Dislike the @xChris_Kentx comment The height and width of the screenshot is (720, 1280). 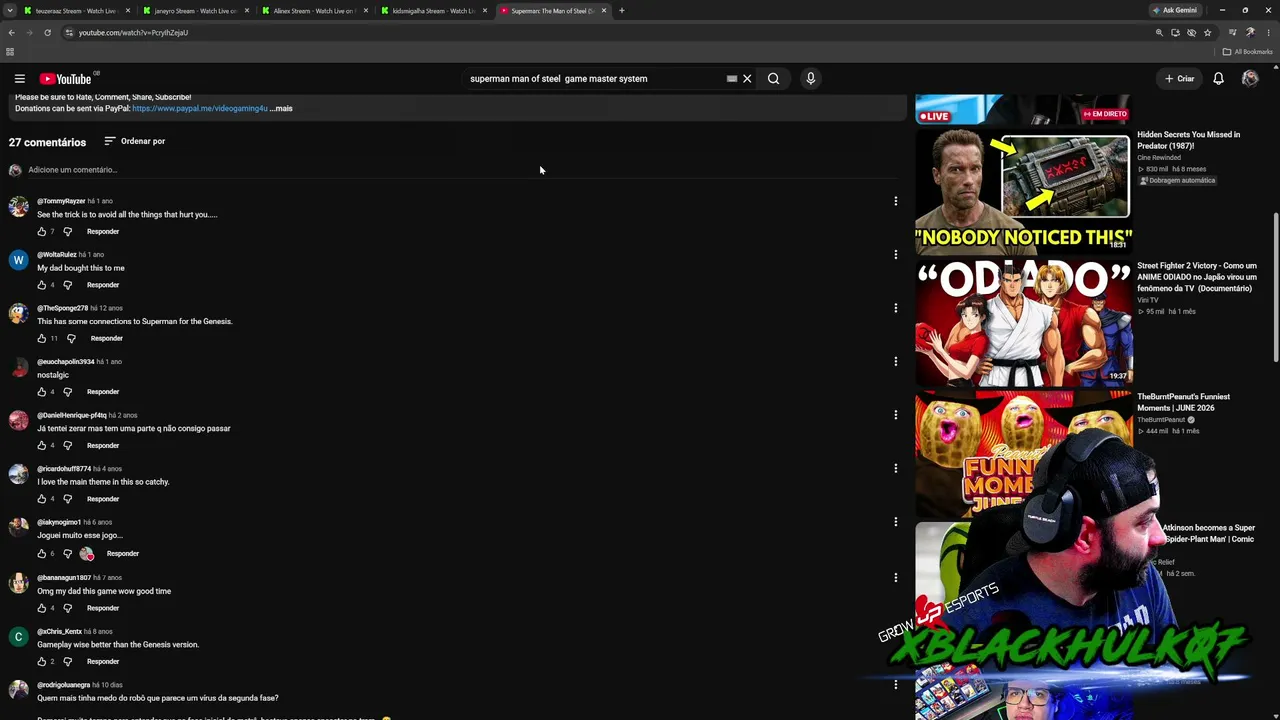point(68,662)
